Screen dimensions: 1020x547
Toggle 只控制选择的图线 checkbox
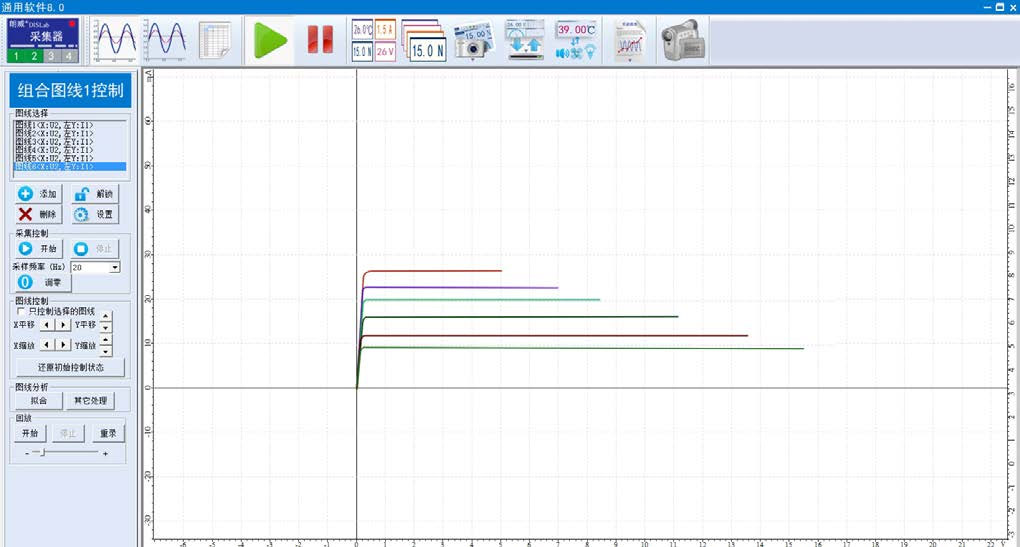click(22, 312)
